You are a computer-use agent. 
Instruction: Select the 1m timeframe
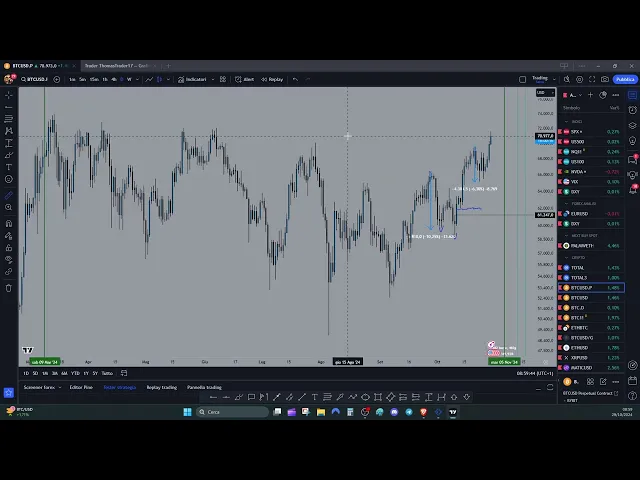(72, 79)
